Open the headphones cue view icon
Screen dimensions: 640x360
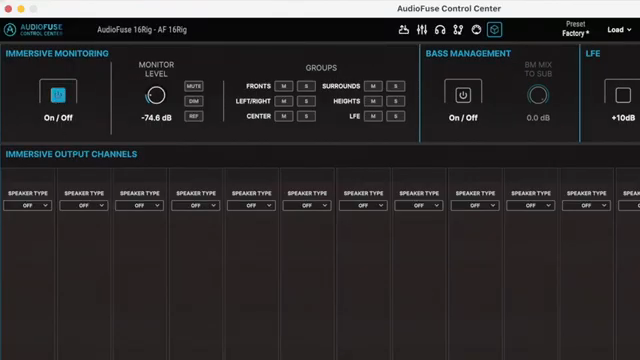point(440,30)
